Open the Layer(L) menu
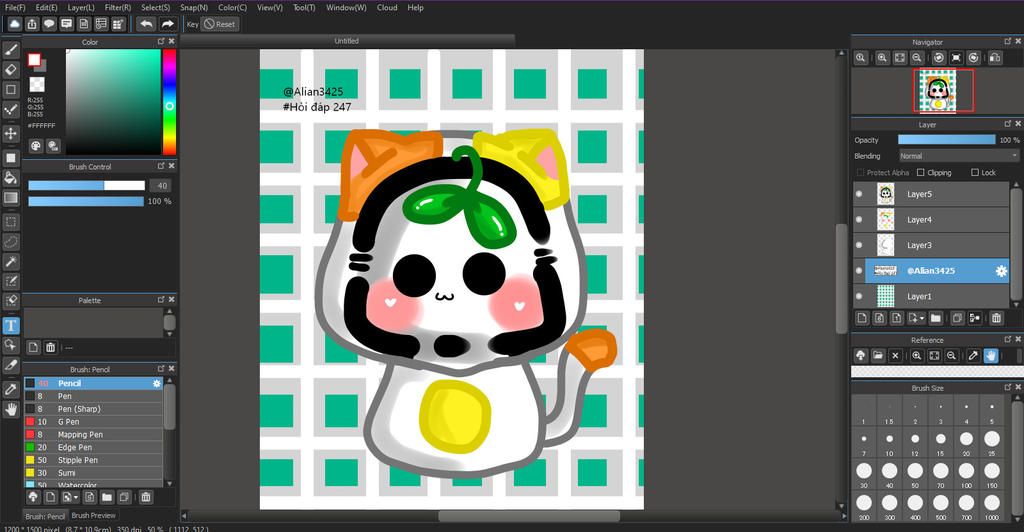Screen dimensions: 1024x532 tap(81, 7)
